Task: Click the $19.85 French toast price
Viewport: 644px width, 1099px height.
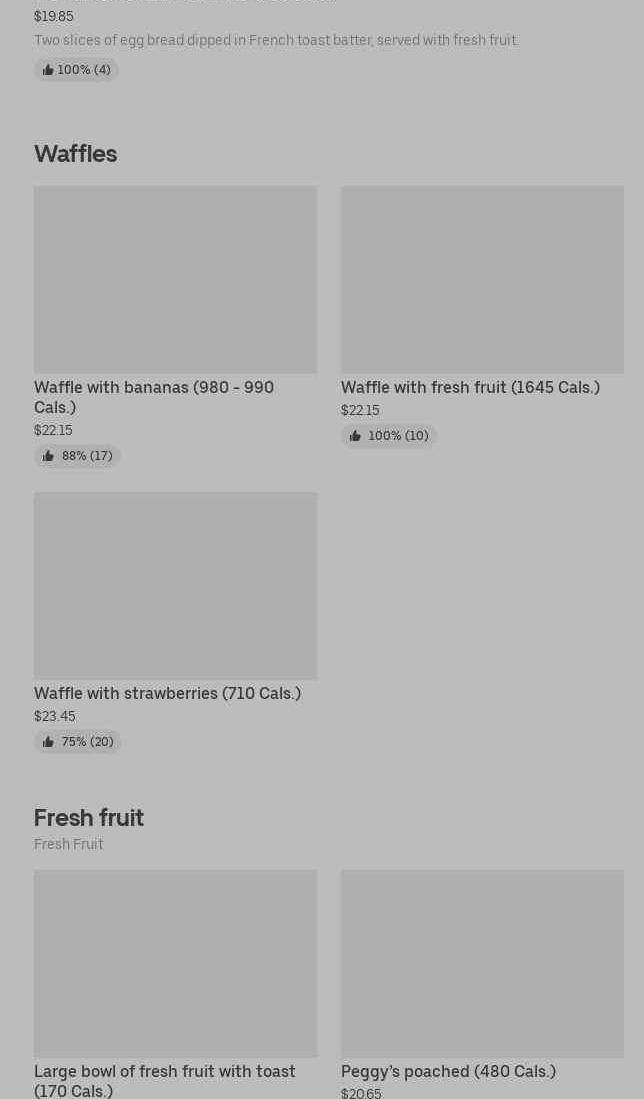Action: coord(53,16)
